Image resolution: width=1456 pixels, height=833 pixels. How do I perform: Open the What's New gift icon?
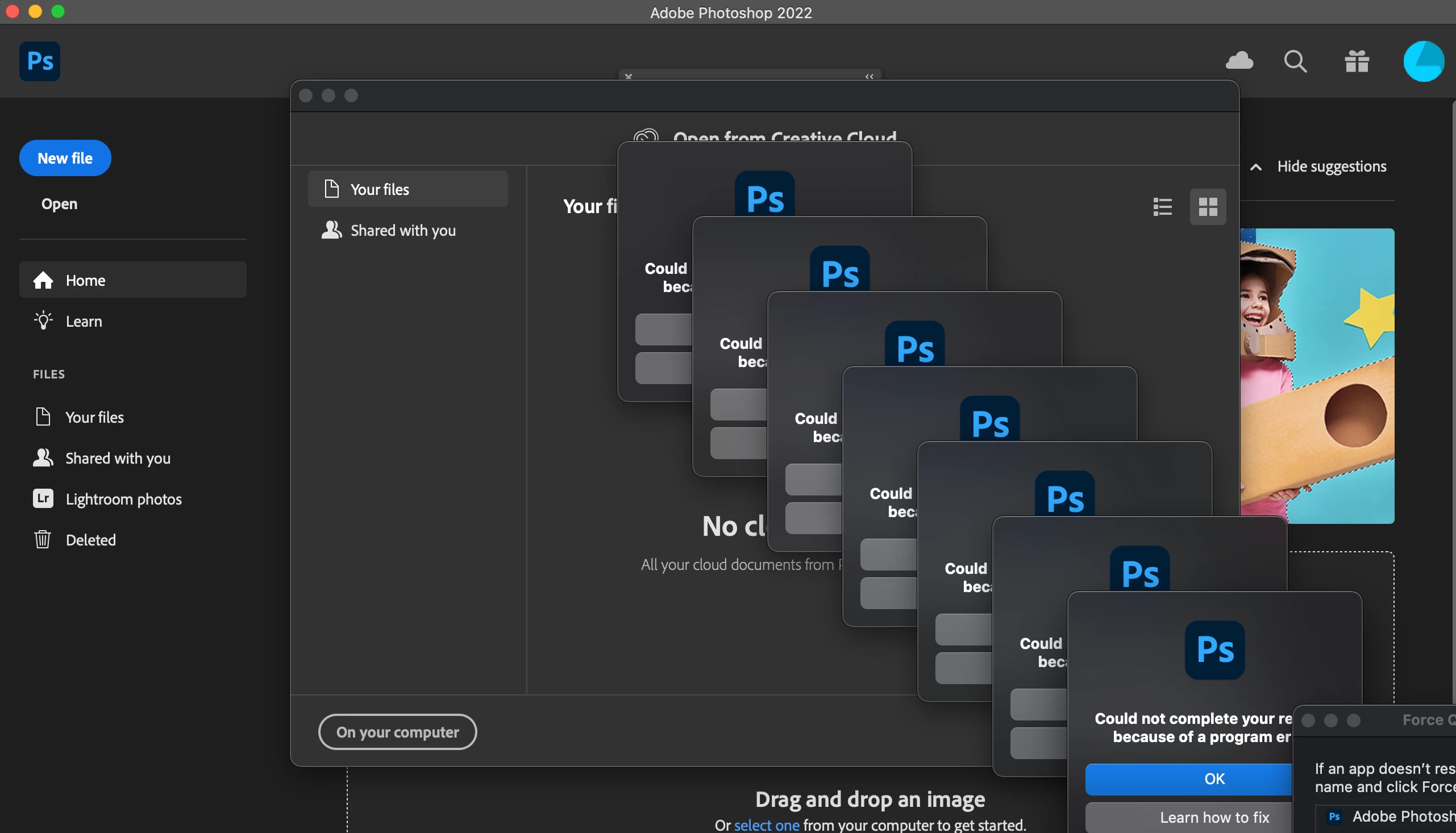click(1357, 61)
